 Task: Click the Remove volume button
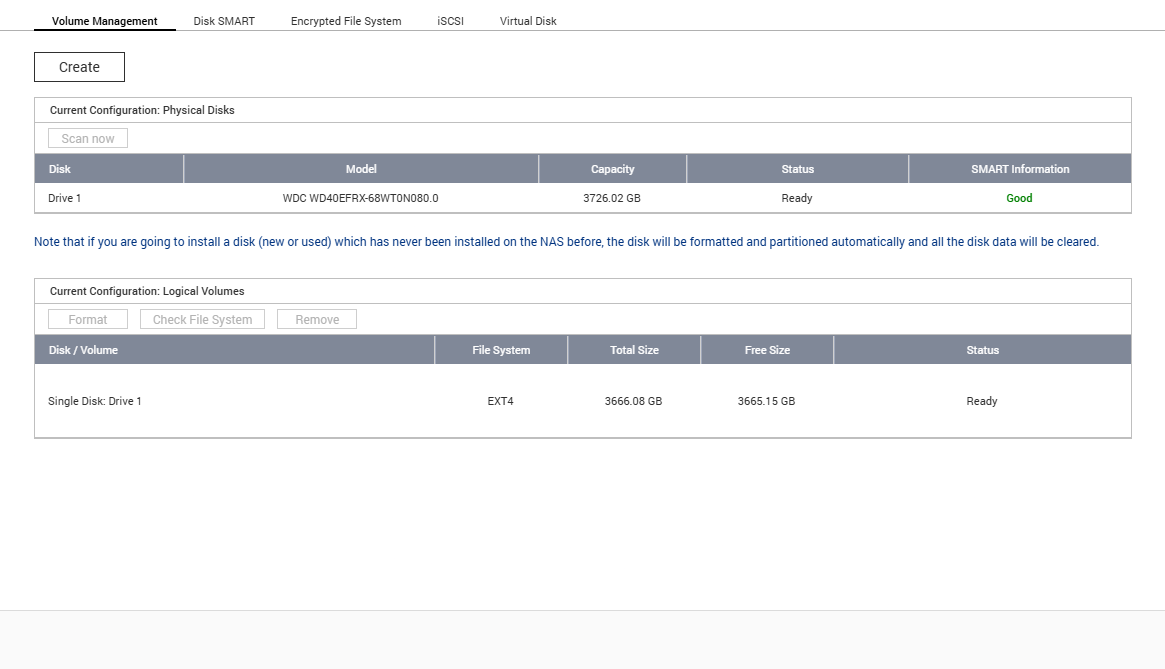pyautogui.click(x=317, y=319)
